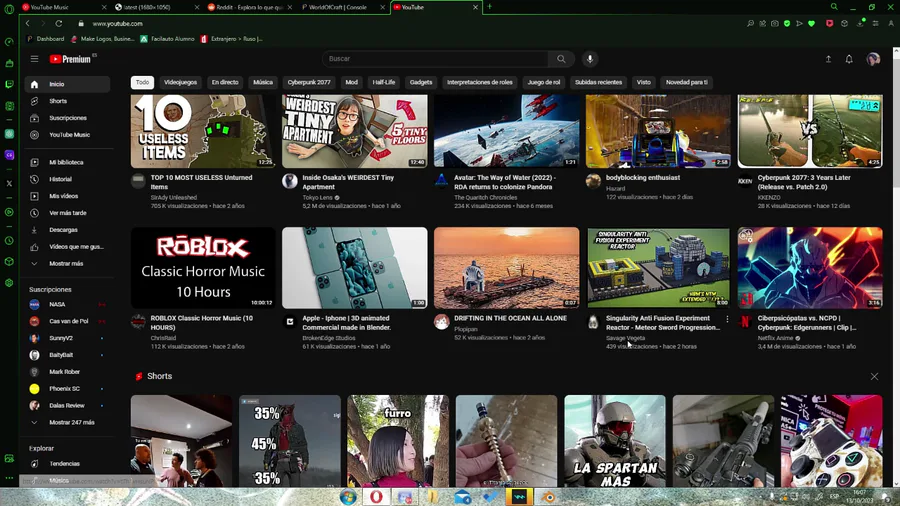Select the En directo filter chip
The width and height of the screenshot is (900, 506).
coord(225,83)
